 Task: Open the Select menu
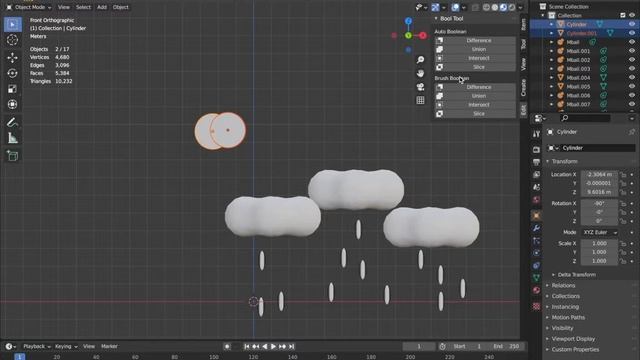pos(83,7)
